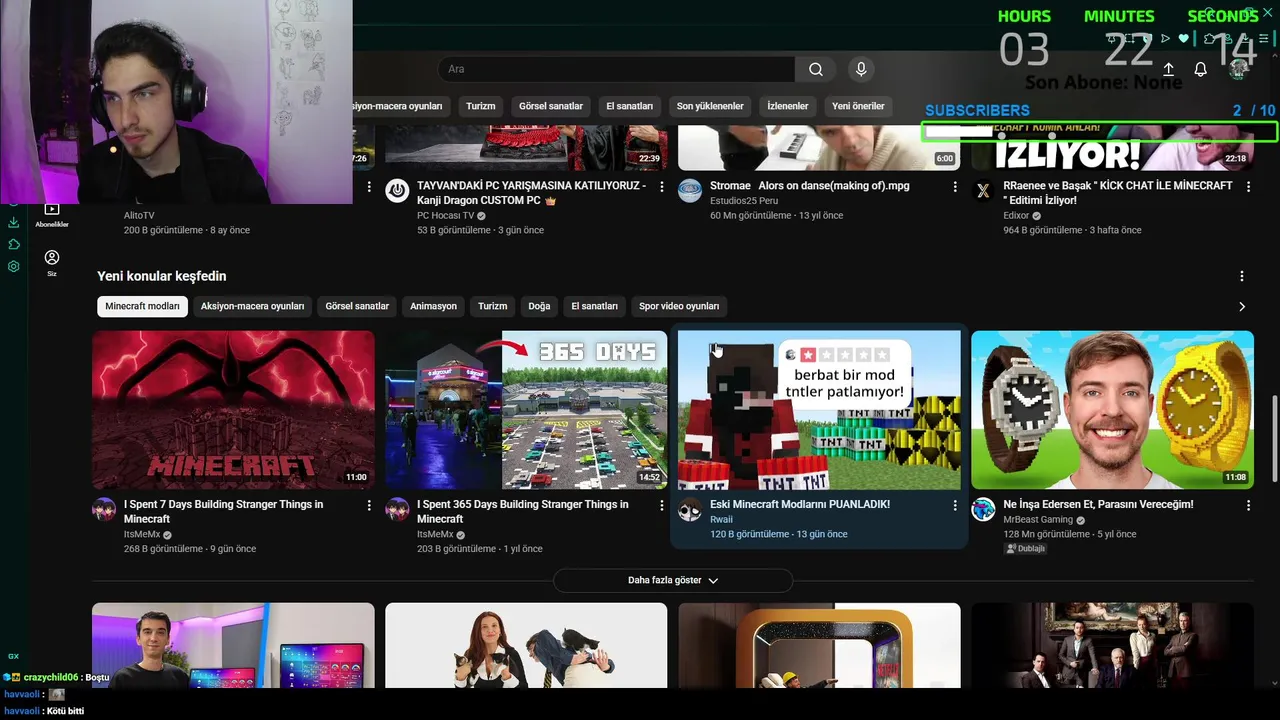1280x720 pixels.
Task: Open three-dot menu for Stromae video
Action: click(x=954, y=187)
